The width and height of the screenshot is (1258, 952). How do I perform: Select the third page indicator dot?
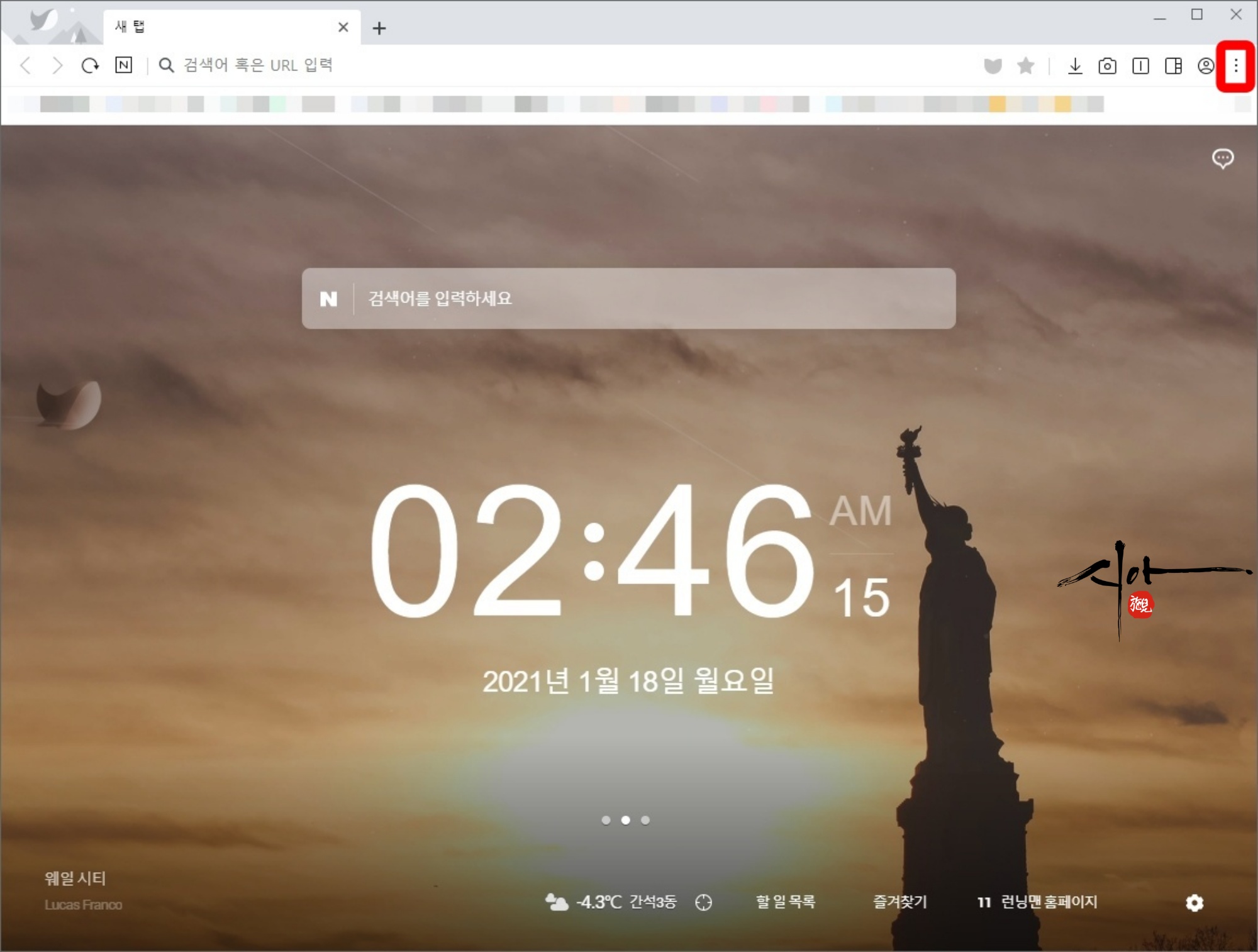click(x=645, y=820)
